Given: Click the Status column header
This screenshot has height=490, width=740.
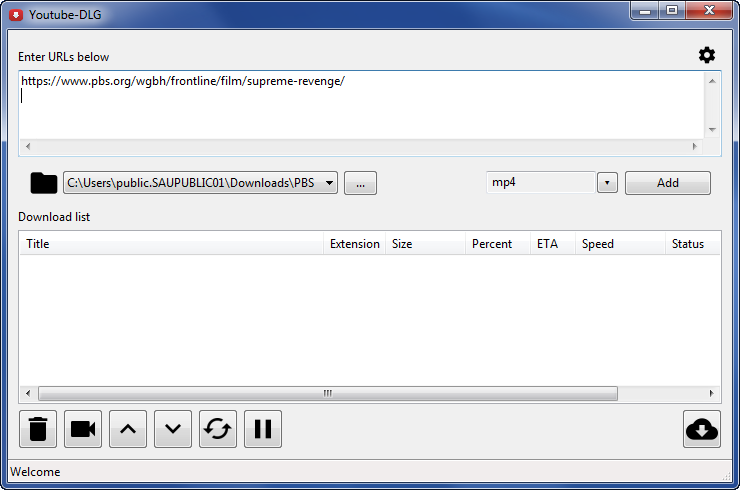Looking at the screenshot, I should tap(693, 244).
